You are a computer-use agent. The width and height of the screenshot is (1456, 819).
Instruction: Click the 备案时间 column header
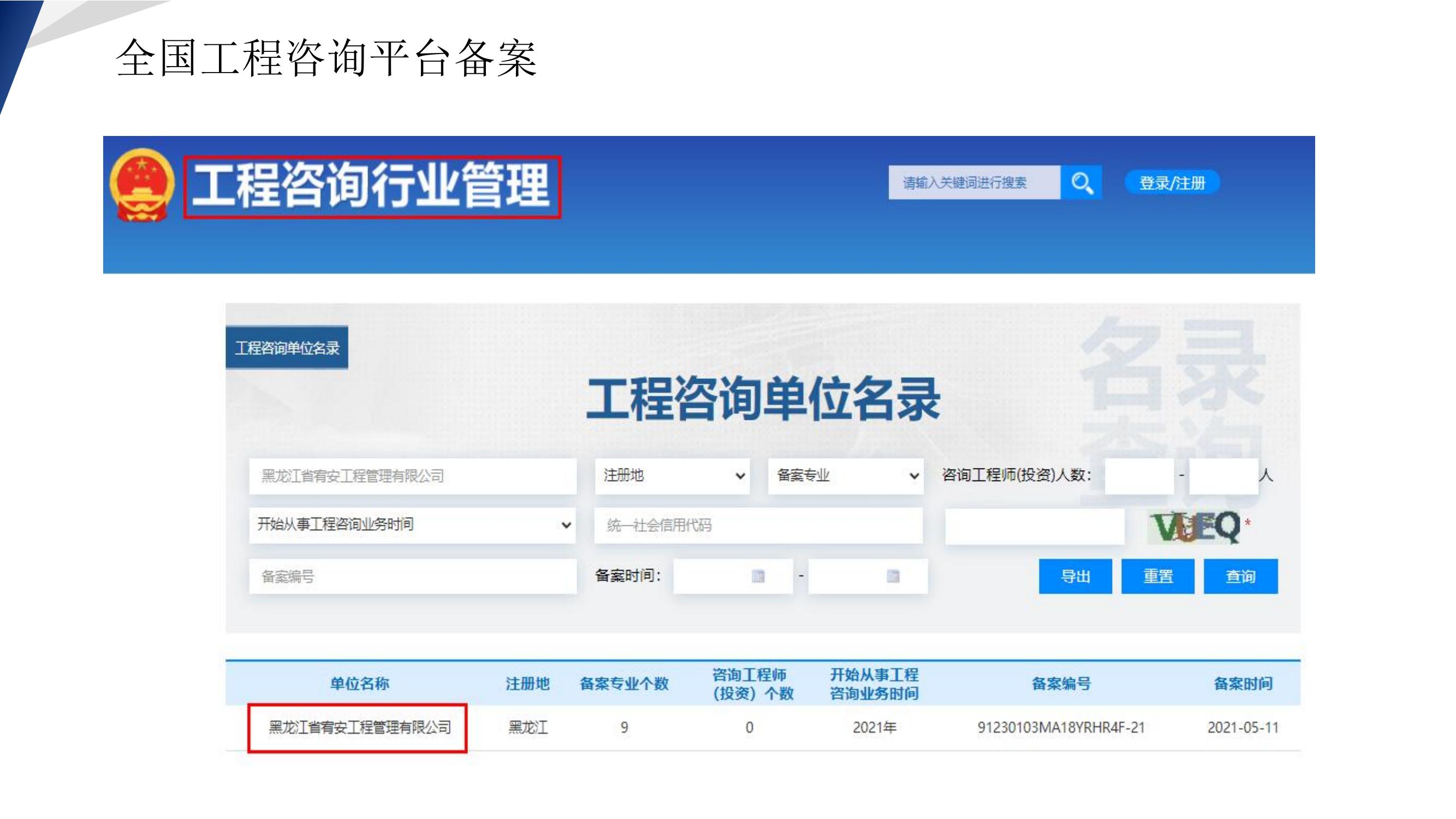tap(1243, 684)
